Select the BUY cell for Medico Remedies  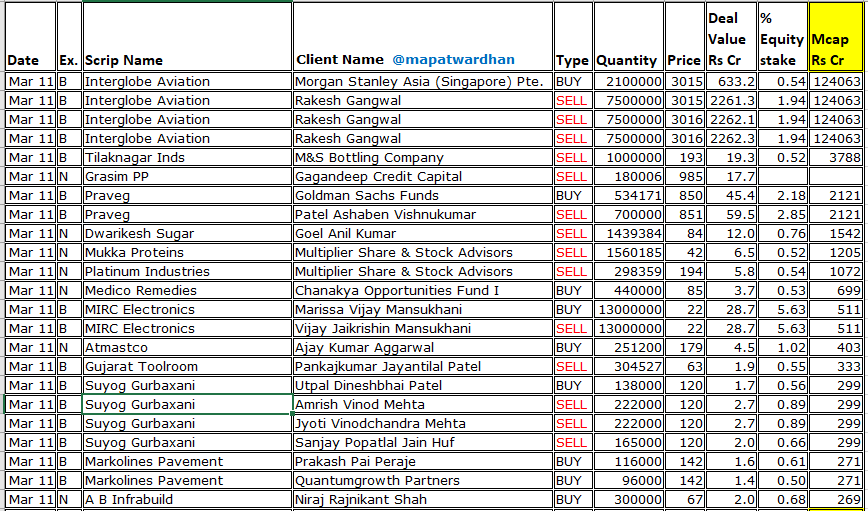point(573,290)
